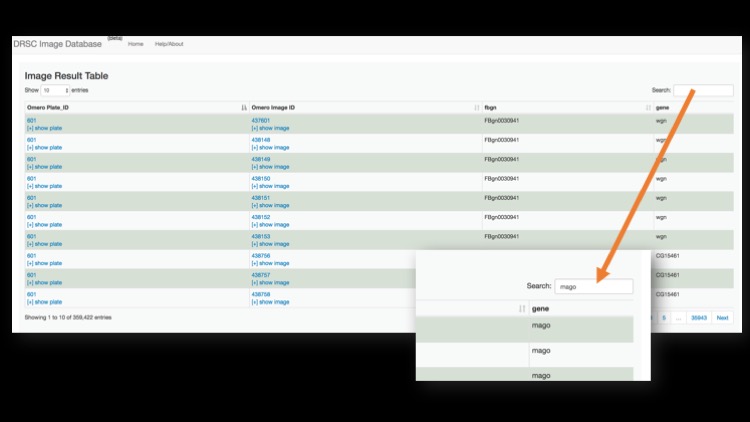Open image ID link 438149
Viewport: 750px width, 422px height.
(261, 159)
